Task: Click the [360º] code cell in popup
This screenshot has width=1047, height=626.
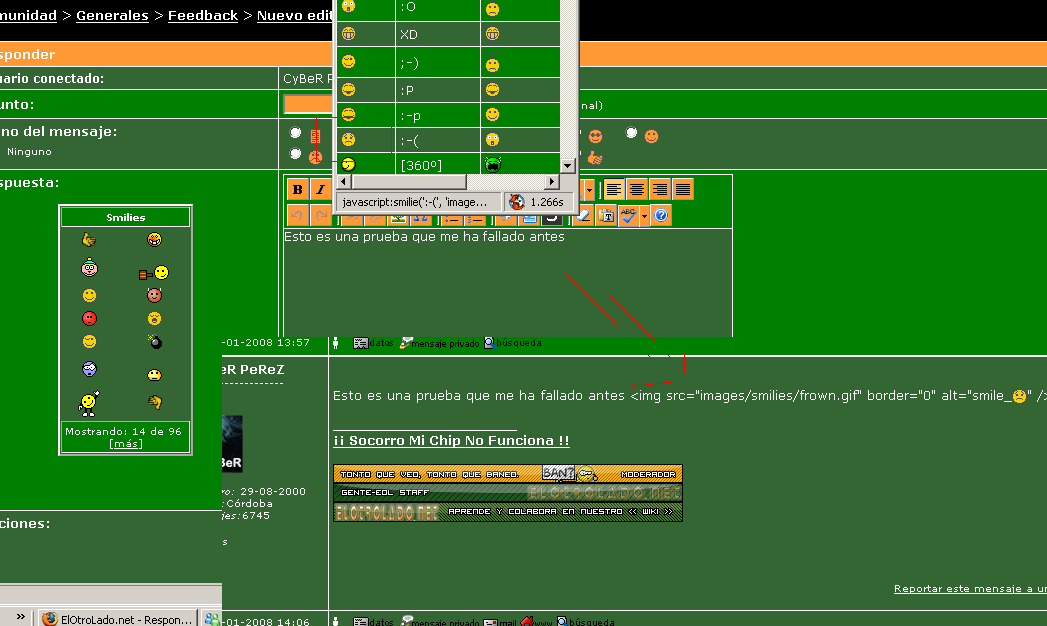Action: [x=437, y=165]
